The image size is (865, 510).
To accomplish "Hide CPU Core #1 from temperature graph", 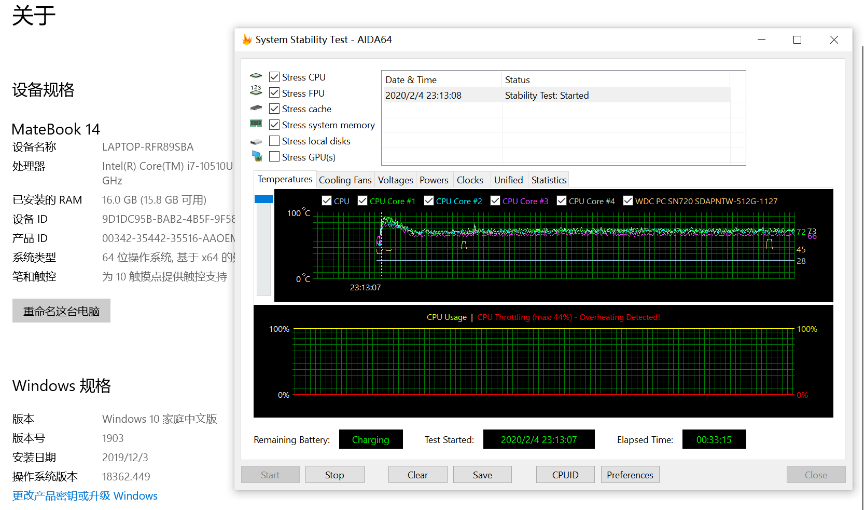I will point(363,201).
